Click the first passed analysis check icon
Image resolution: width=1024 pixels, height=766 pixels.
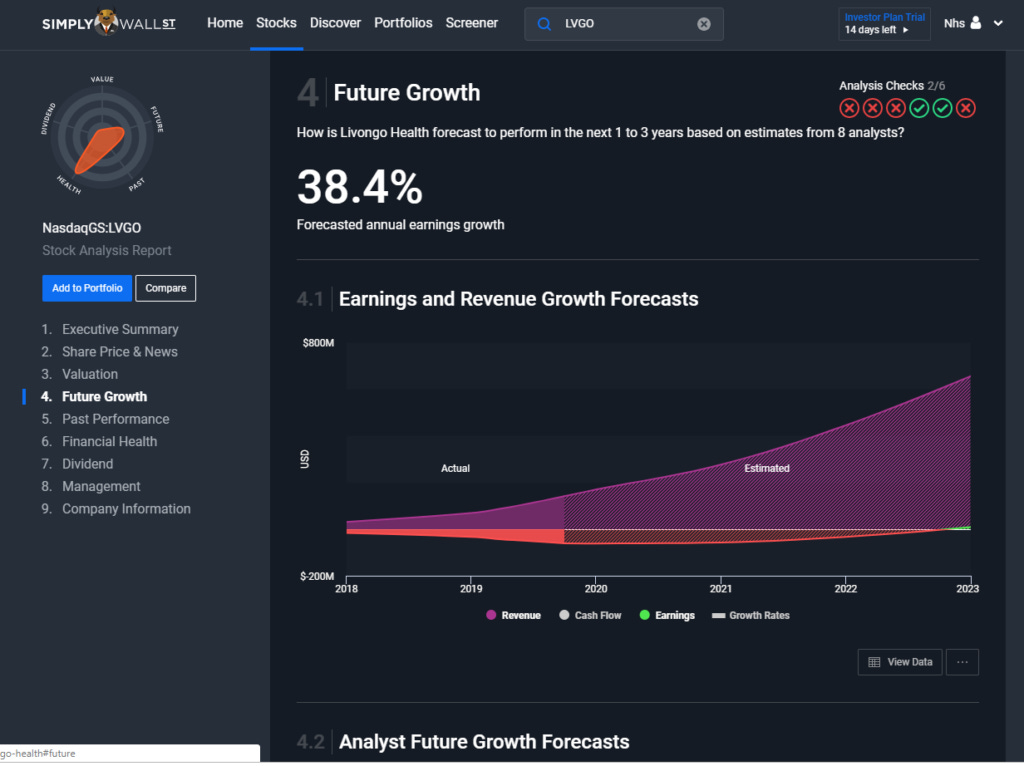919,108
